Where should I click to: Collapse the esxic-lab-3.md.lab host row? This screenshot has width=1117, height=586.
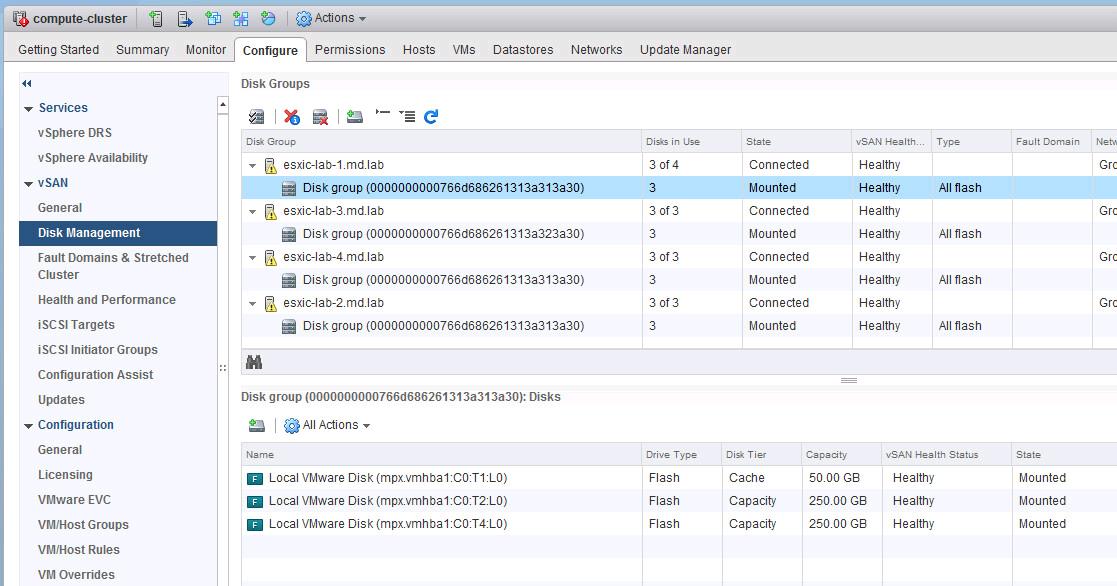[x=252, y=211]
